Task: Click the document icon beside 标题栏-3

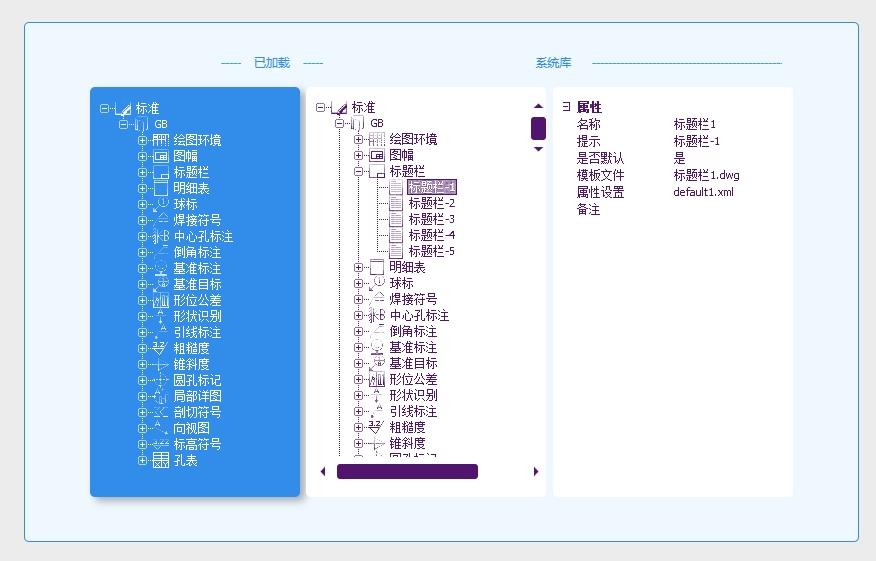Action: pyautogui.click(x=396, y=219)
